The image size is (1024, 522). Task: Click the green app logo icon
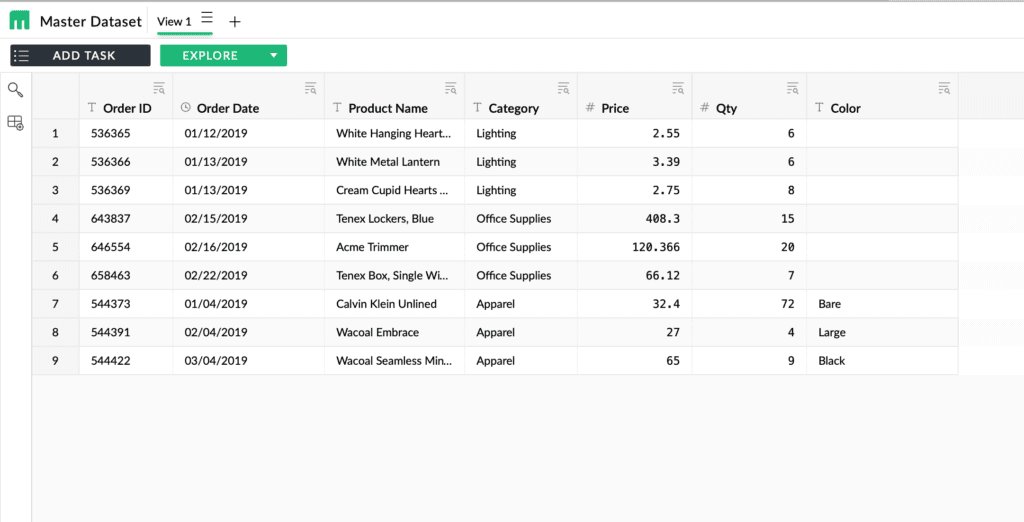point(20,20)
